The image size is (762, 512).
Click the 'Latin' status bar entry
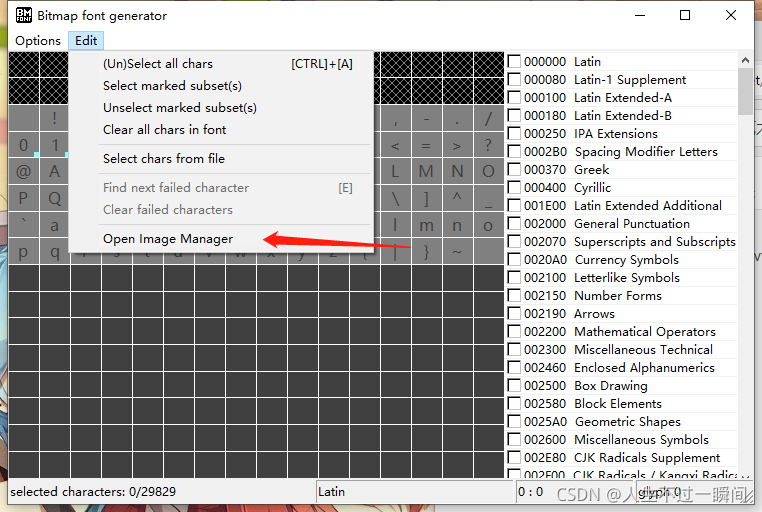[331, 492]
